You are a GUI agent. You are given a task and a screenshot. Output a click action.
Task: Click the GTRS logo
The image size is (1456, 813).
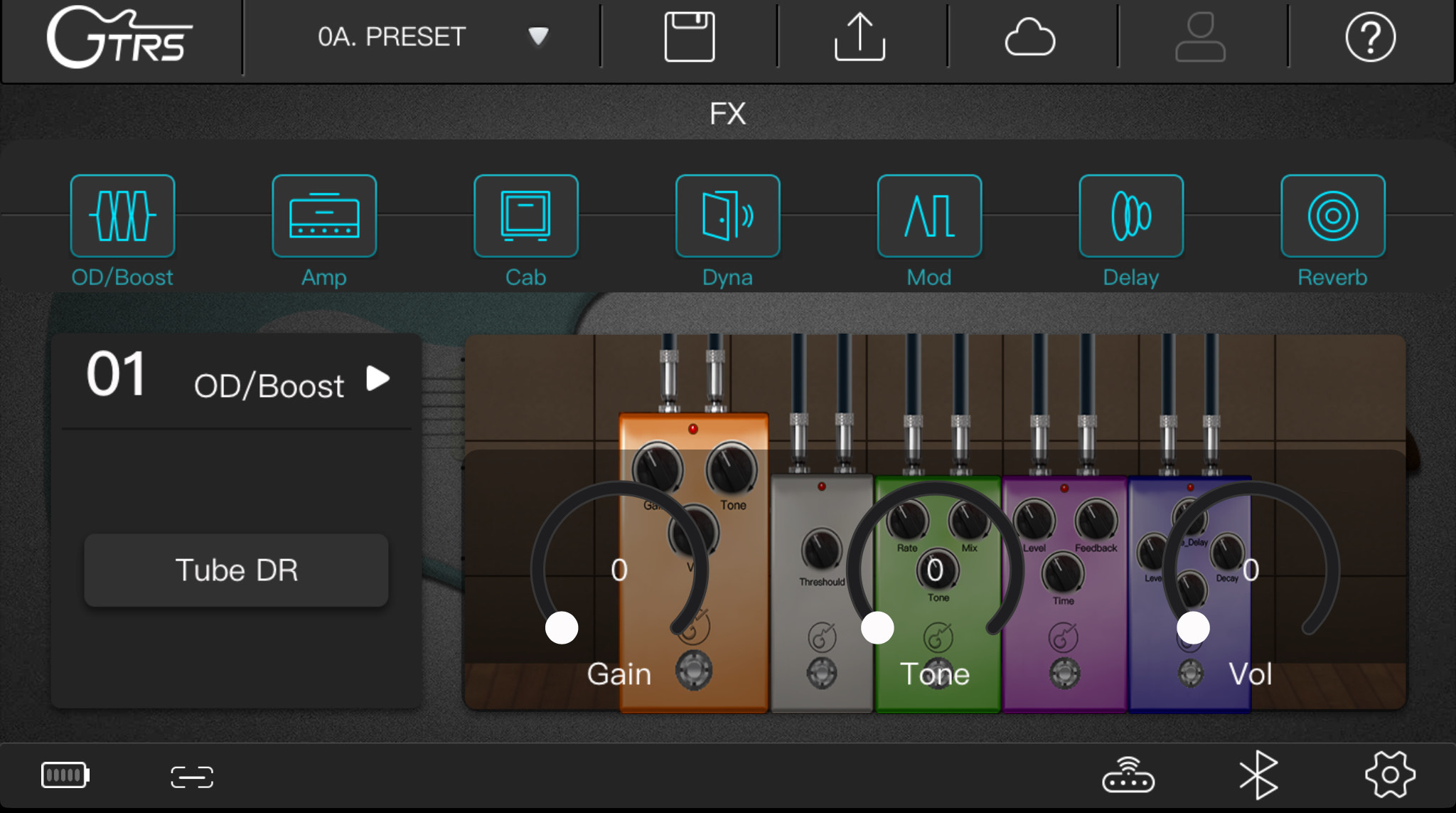119,37
